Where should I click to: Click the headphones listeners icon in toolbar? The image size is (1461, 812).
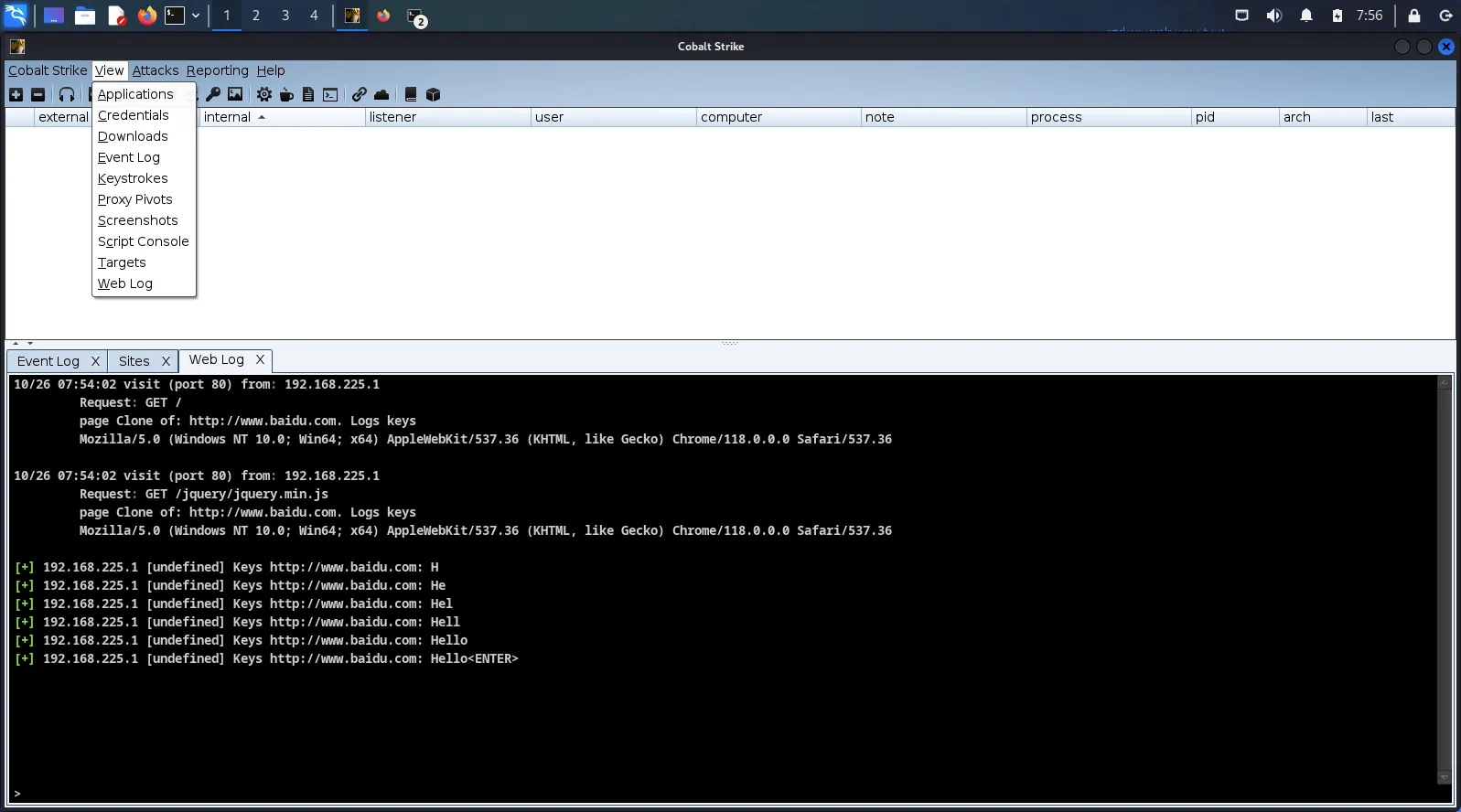point(67,94)
